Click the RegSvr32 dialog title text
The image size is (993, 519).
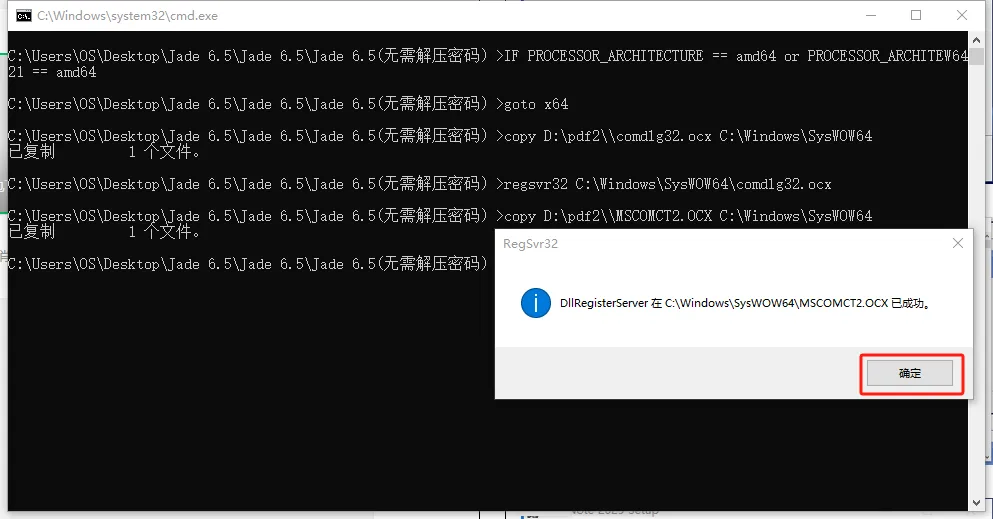[x=530, y=244]
